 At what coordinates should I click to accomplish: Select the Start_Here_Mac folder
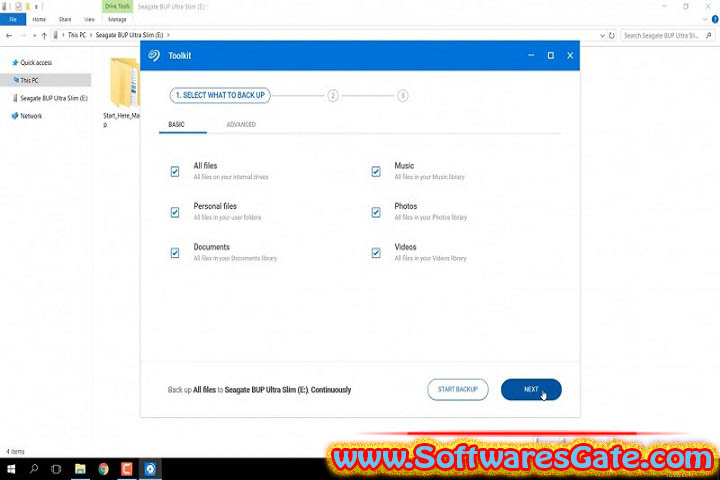[x=122, y=92]
